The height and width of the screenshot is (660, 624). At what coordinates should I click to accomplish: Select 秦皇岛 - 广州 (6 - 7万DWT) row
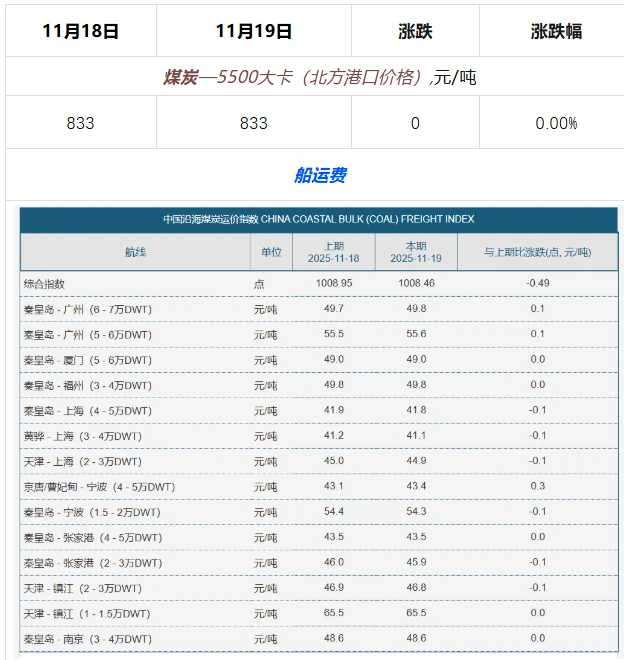click(319, 309)
